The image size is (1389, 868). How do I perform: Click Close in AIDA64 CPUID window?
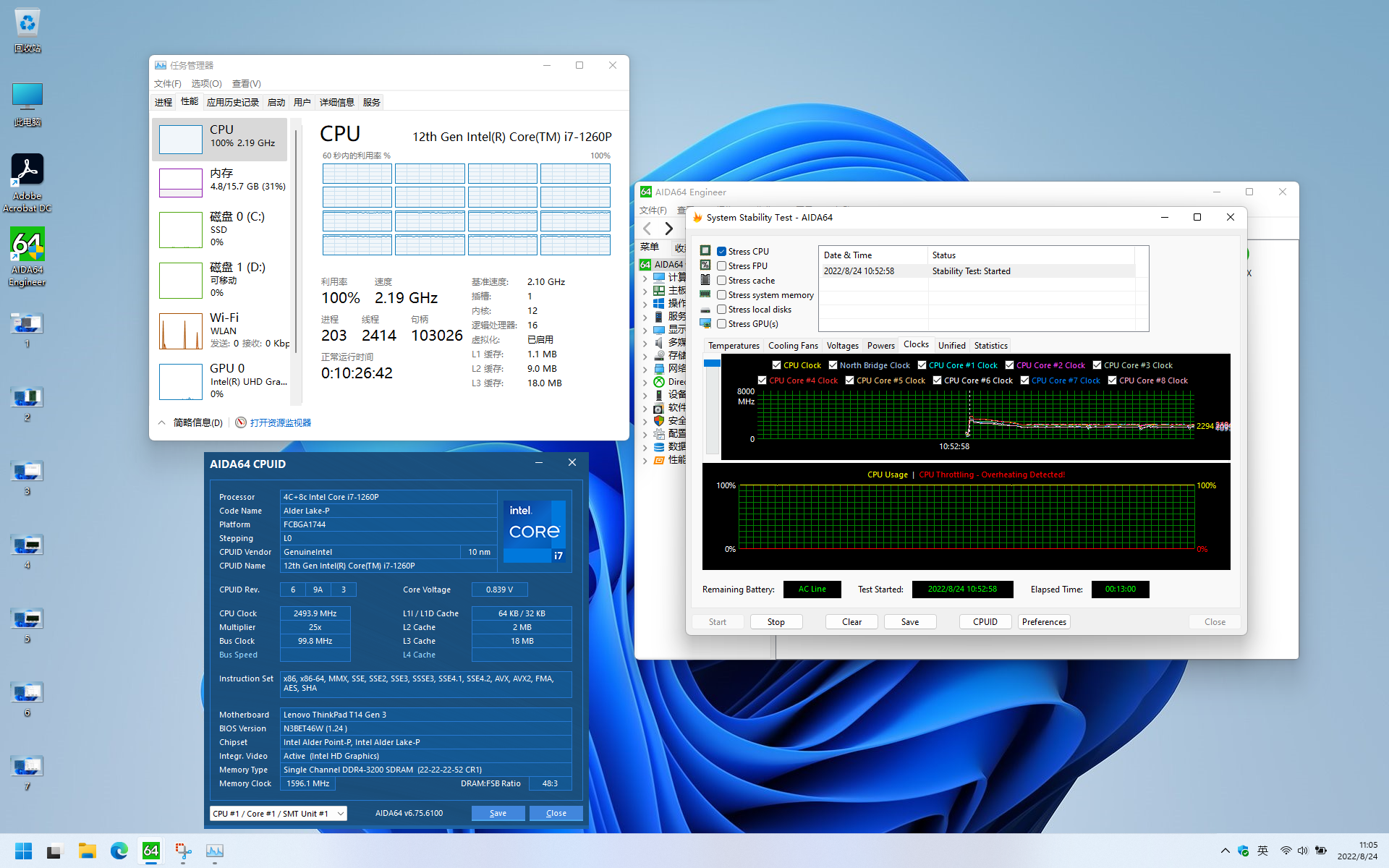[556, 813]
